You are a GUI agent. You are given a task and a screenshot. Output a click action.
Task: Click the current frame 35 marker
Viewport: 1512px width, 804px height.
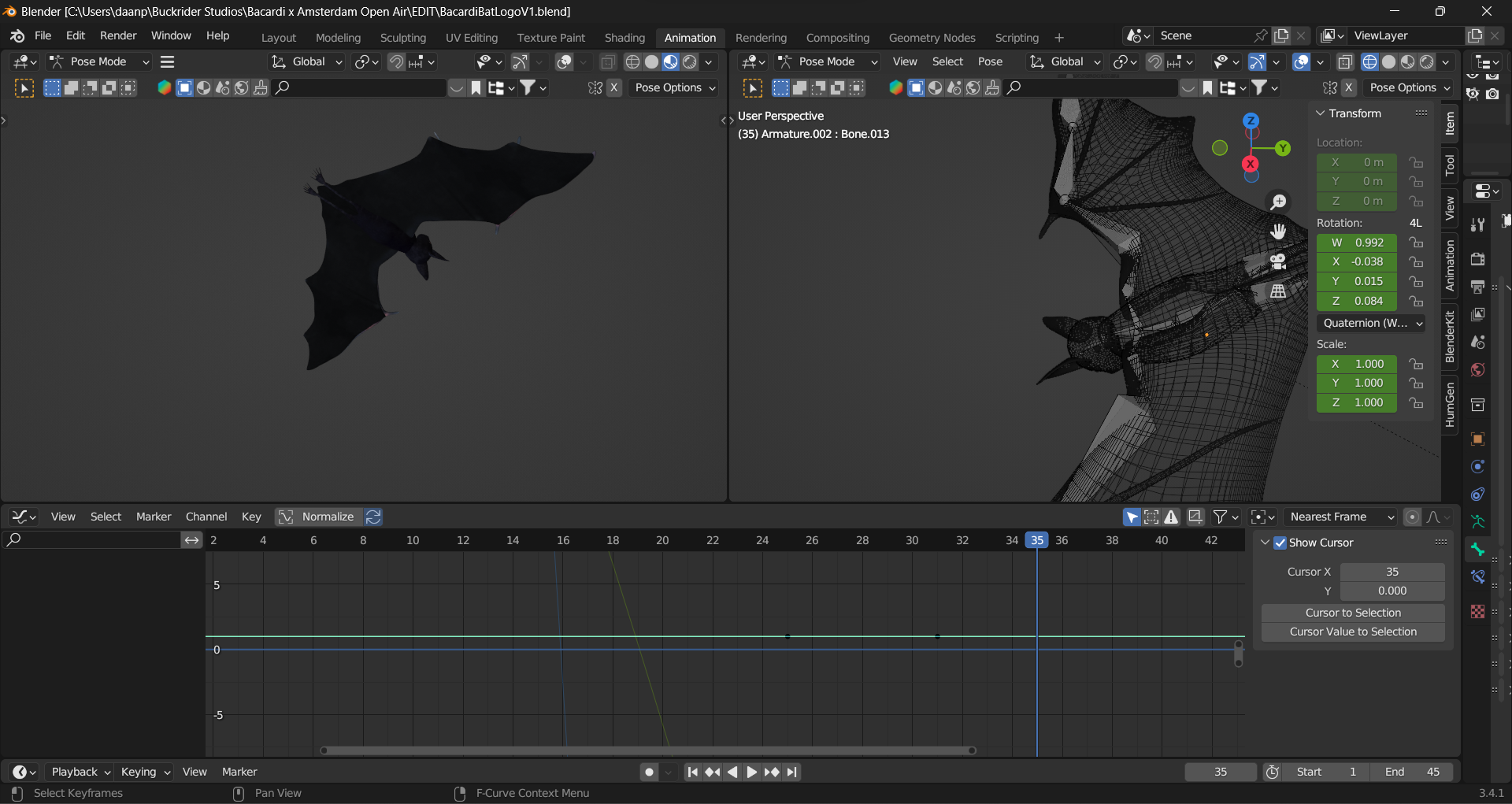(x=1036, y=540)
